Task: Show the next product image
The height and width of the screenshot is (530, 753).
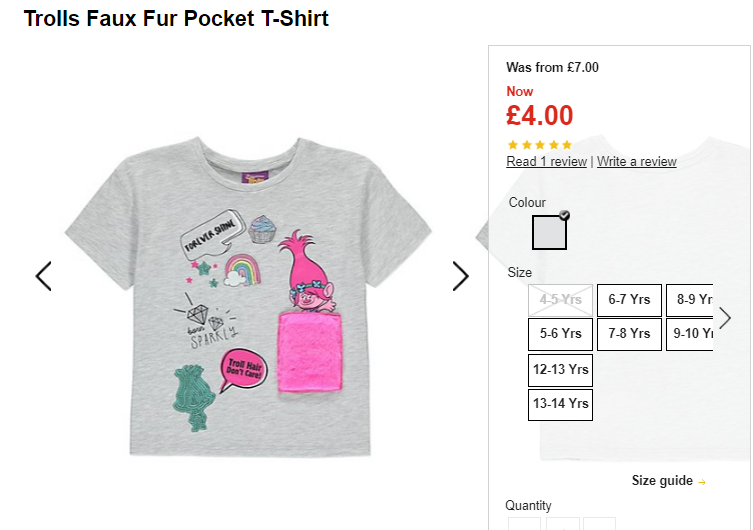Action: [460, 276]
